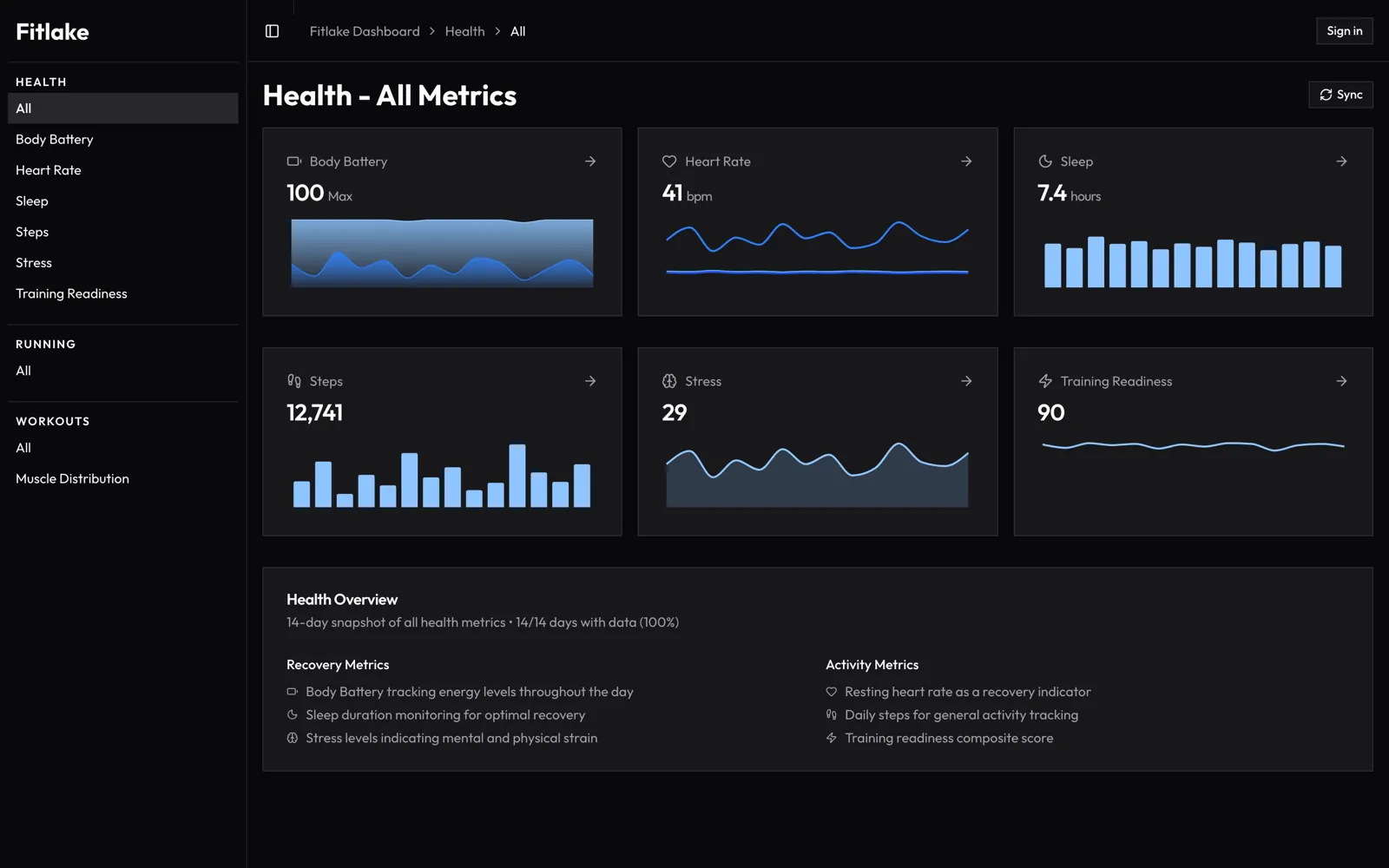Click brain icon beside Stress levels text
The image size is (1389, 868).
coord(293,738)
